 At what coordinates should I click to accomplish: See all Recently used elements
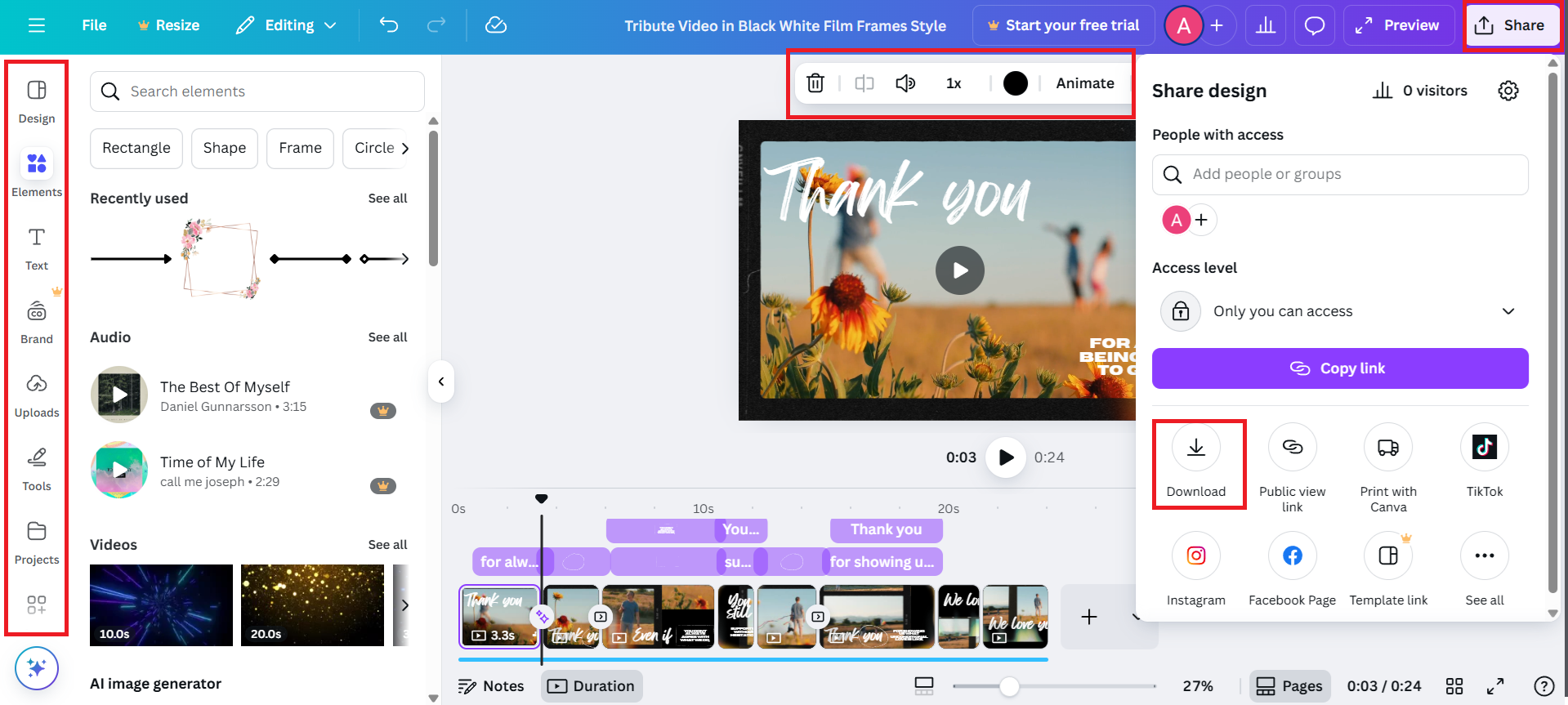pyautogui.click(x=387, y=198)
